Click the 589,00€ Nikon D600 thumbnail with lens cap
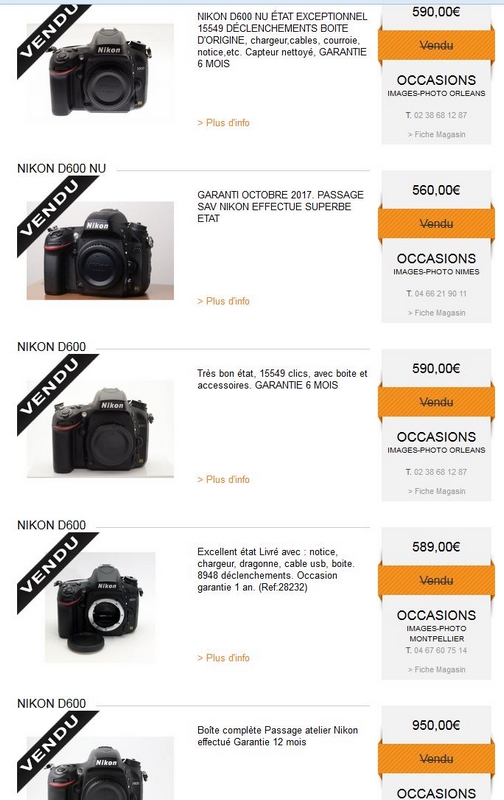This screenshot has width=504, height=800. click(x=100, y=607)
